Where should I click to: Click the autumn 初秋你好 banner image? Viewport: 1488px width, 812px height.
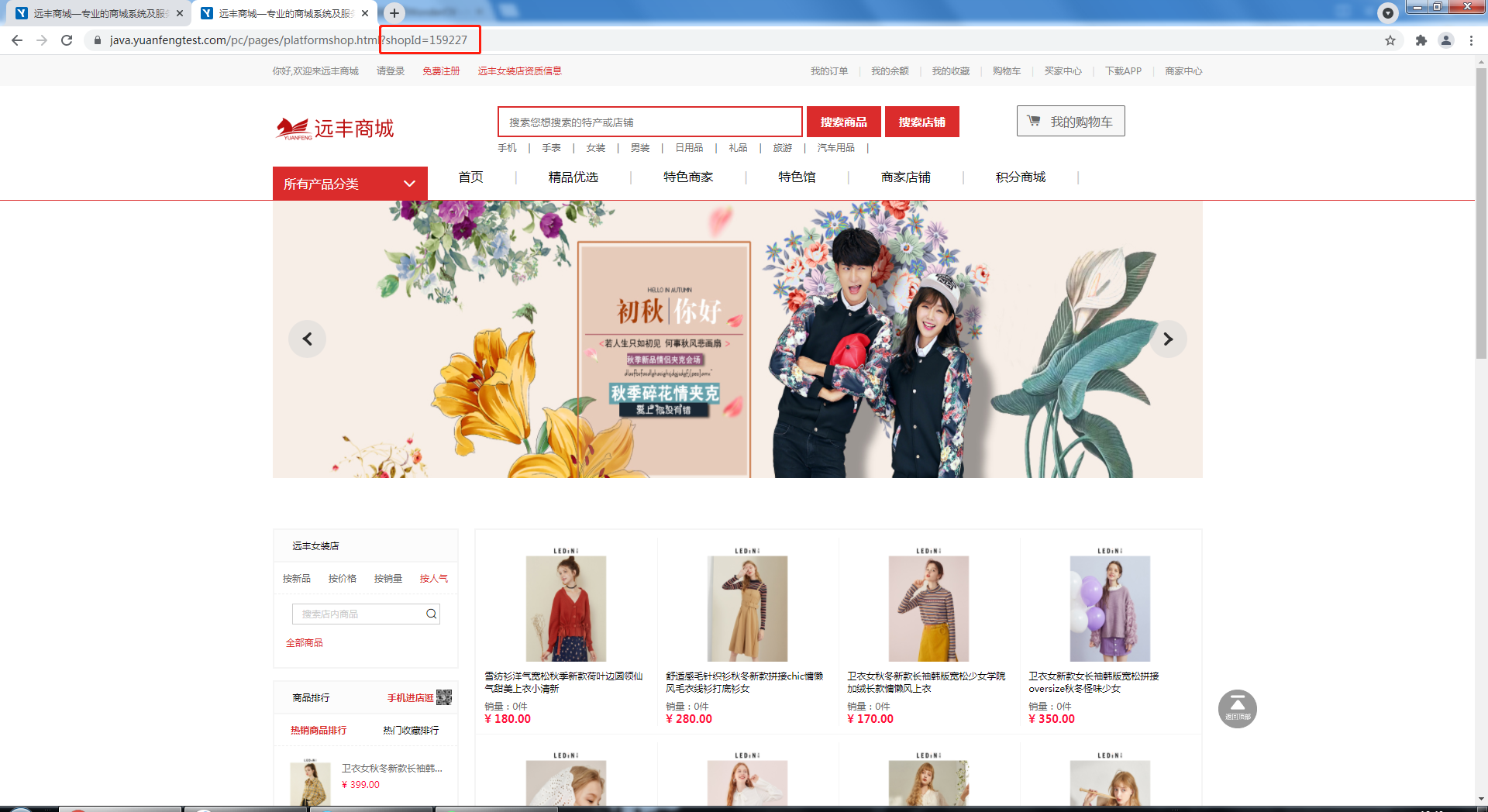(738, 339)
